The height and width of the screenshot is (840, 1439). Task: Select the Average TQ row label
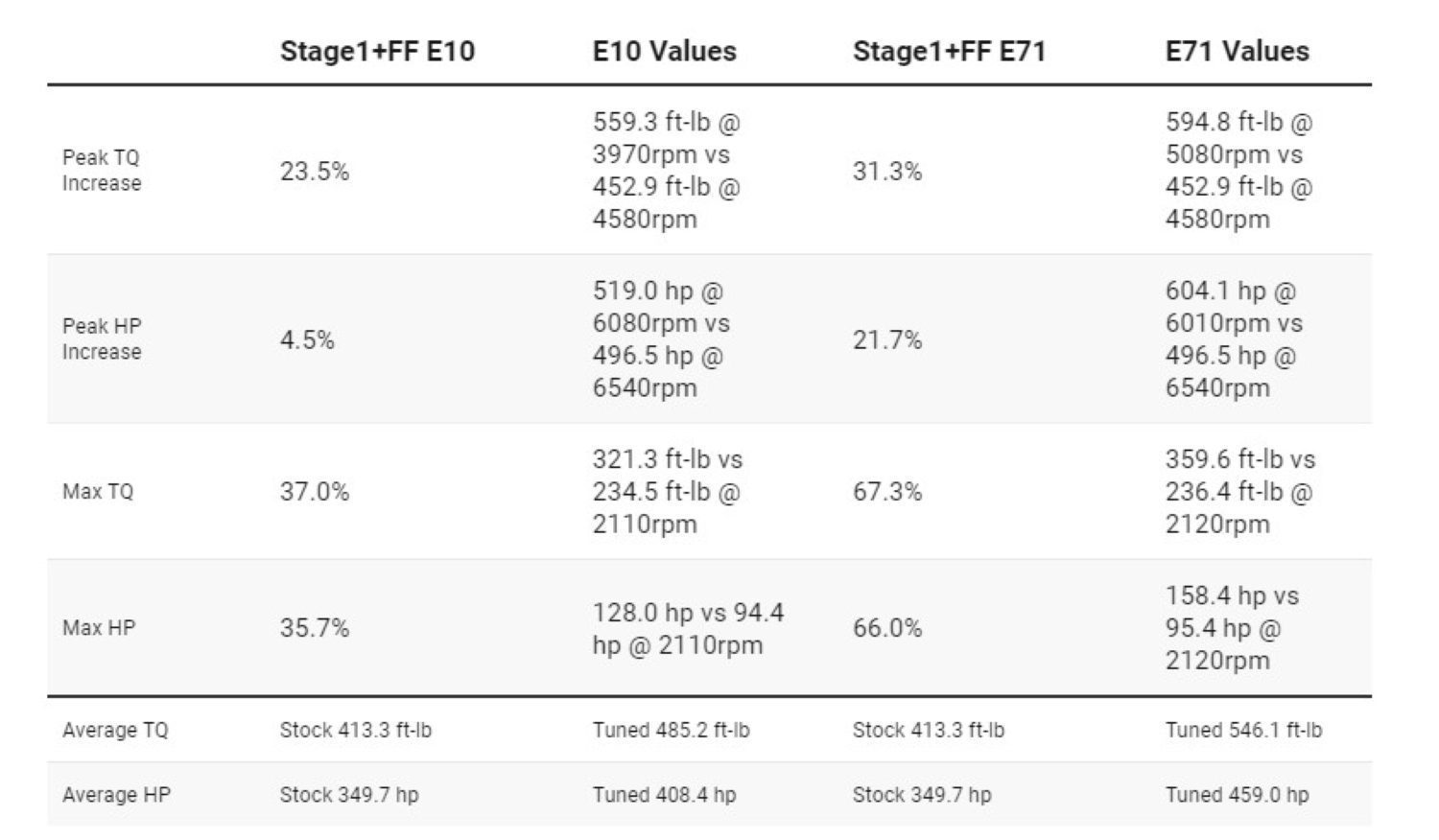[x=115, y=731]
